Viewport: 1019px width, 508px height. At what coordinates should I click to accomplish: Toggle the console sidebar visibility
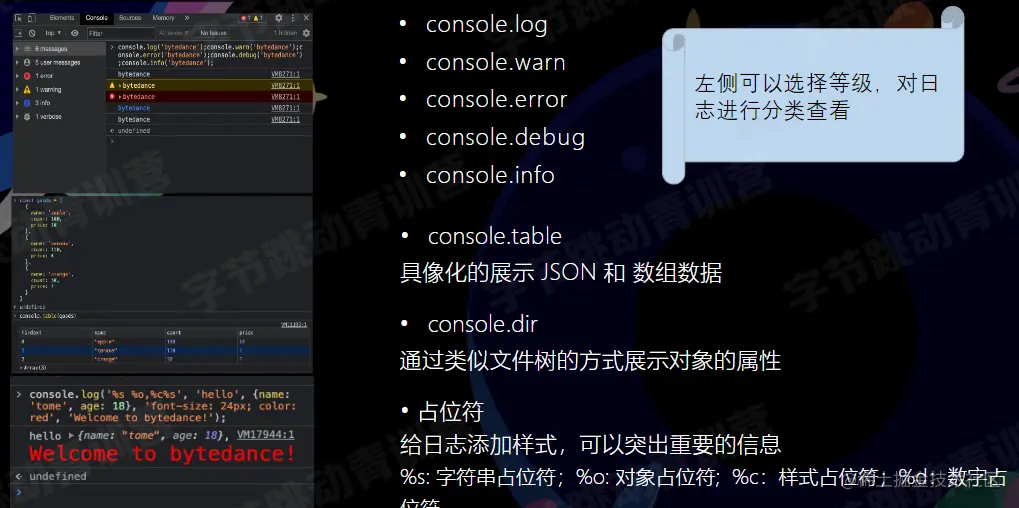pos(19,33)
